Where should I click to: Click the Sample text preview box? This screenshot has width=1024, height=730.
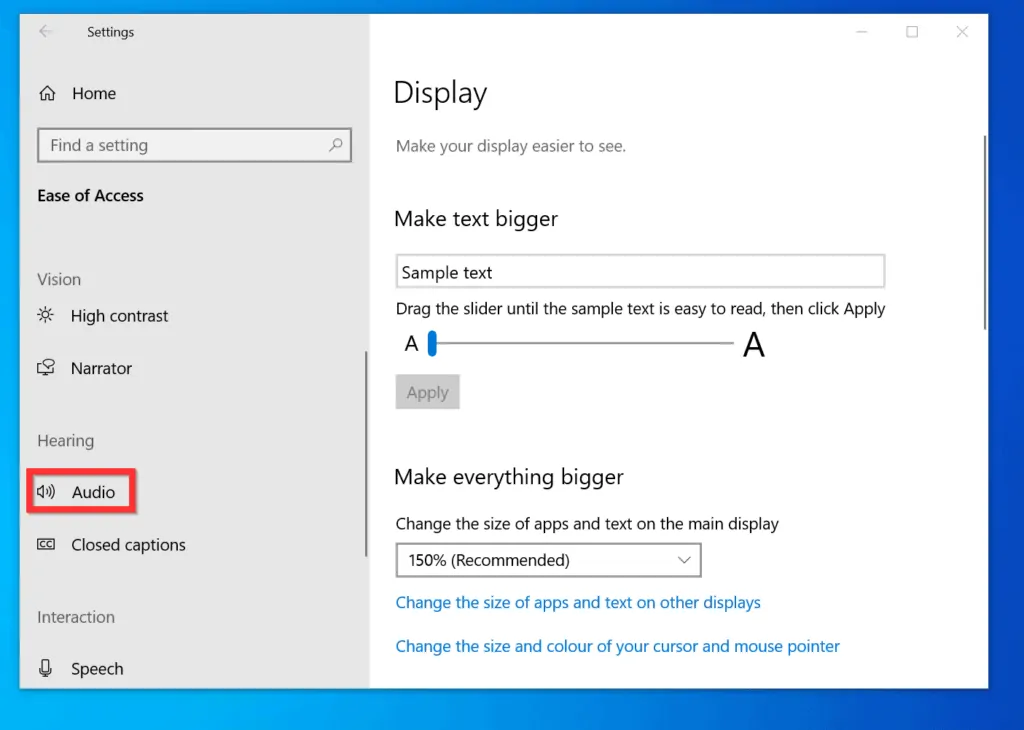640,272
